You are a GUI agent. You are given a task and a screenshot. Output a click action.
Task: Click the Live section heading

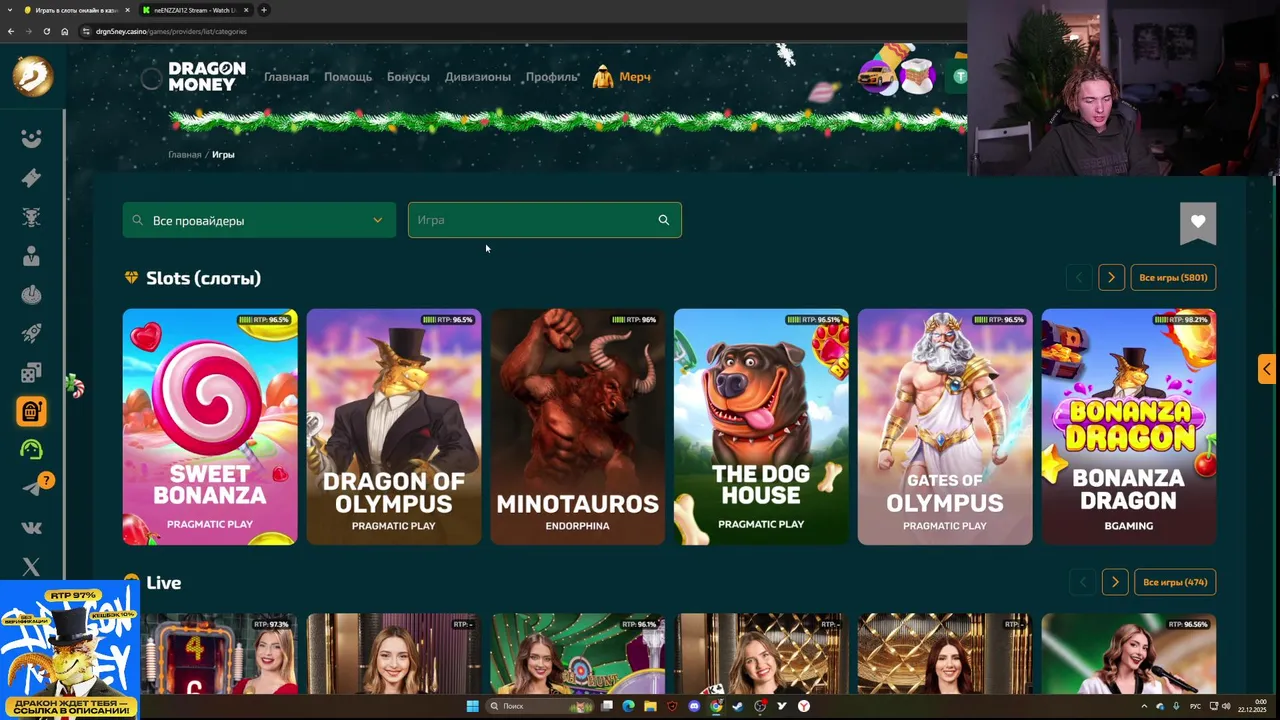pyautogui.click(x=163, y=583)
